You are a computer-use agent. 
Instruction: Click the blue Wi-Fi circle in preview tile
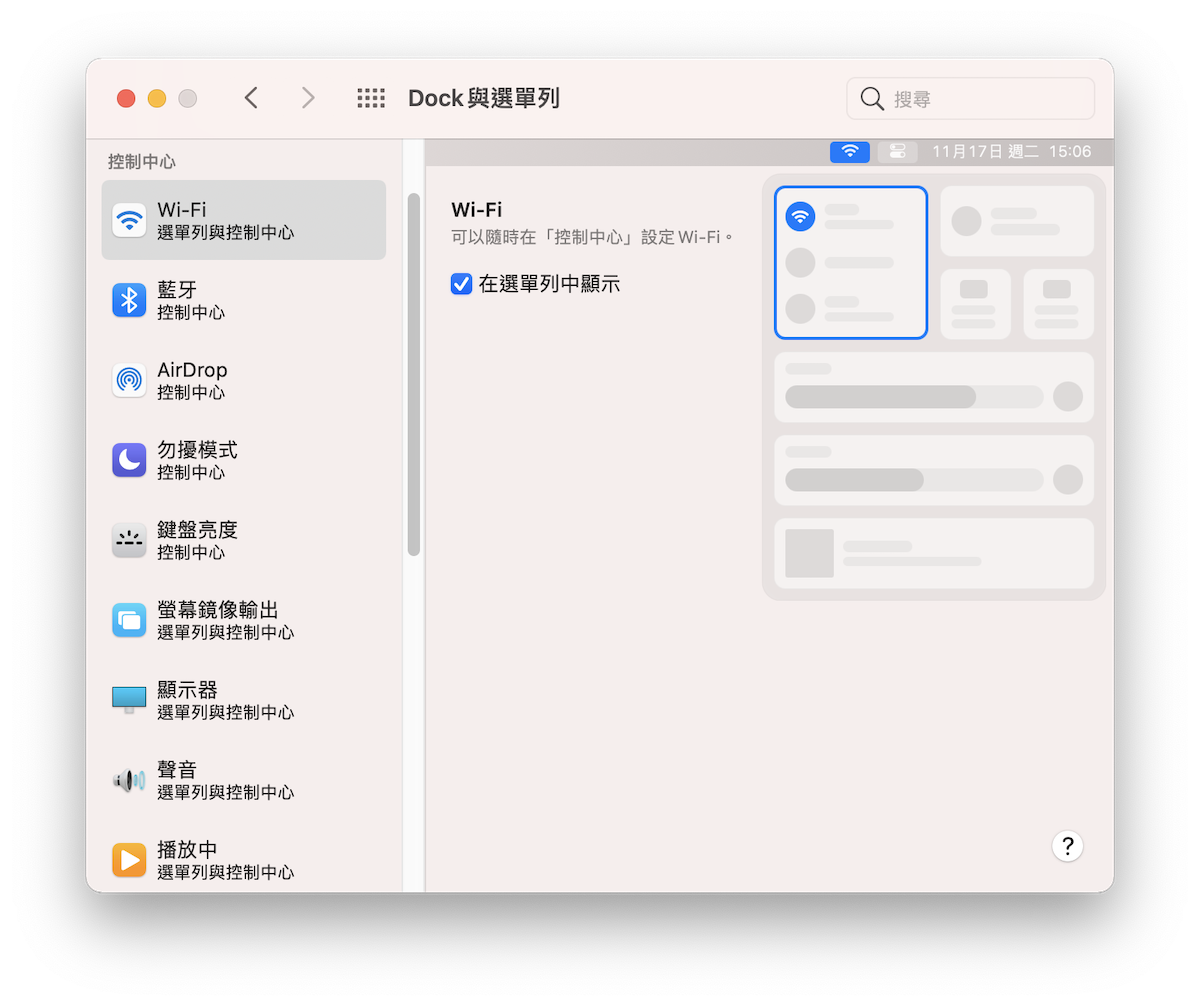pos(800,216)
